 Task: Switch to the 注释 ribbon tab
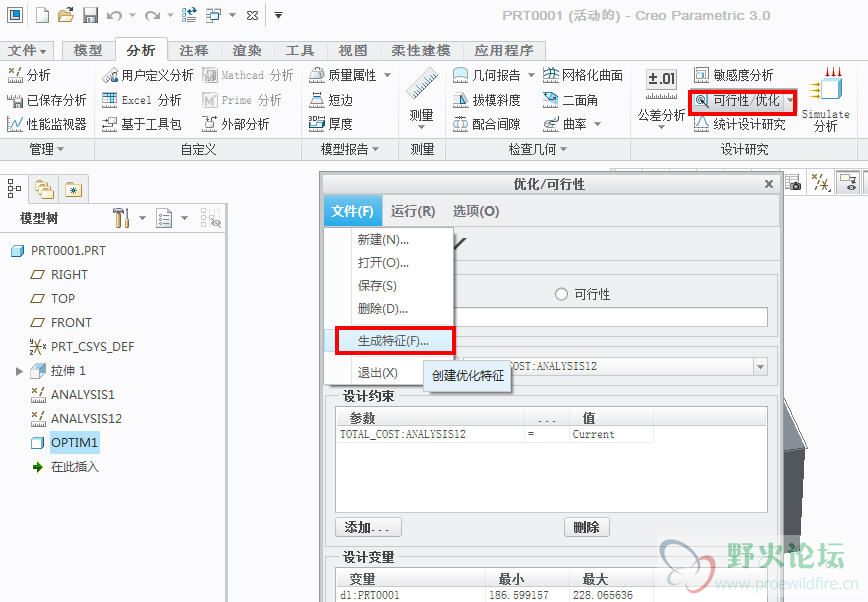point(194,50)
